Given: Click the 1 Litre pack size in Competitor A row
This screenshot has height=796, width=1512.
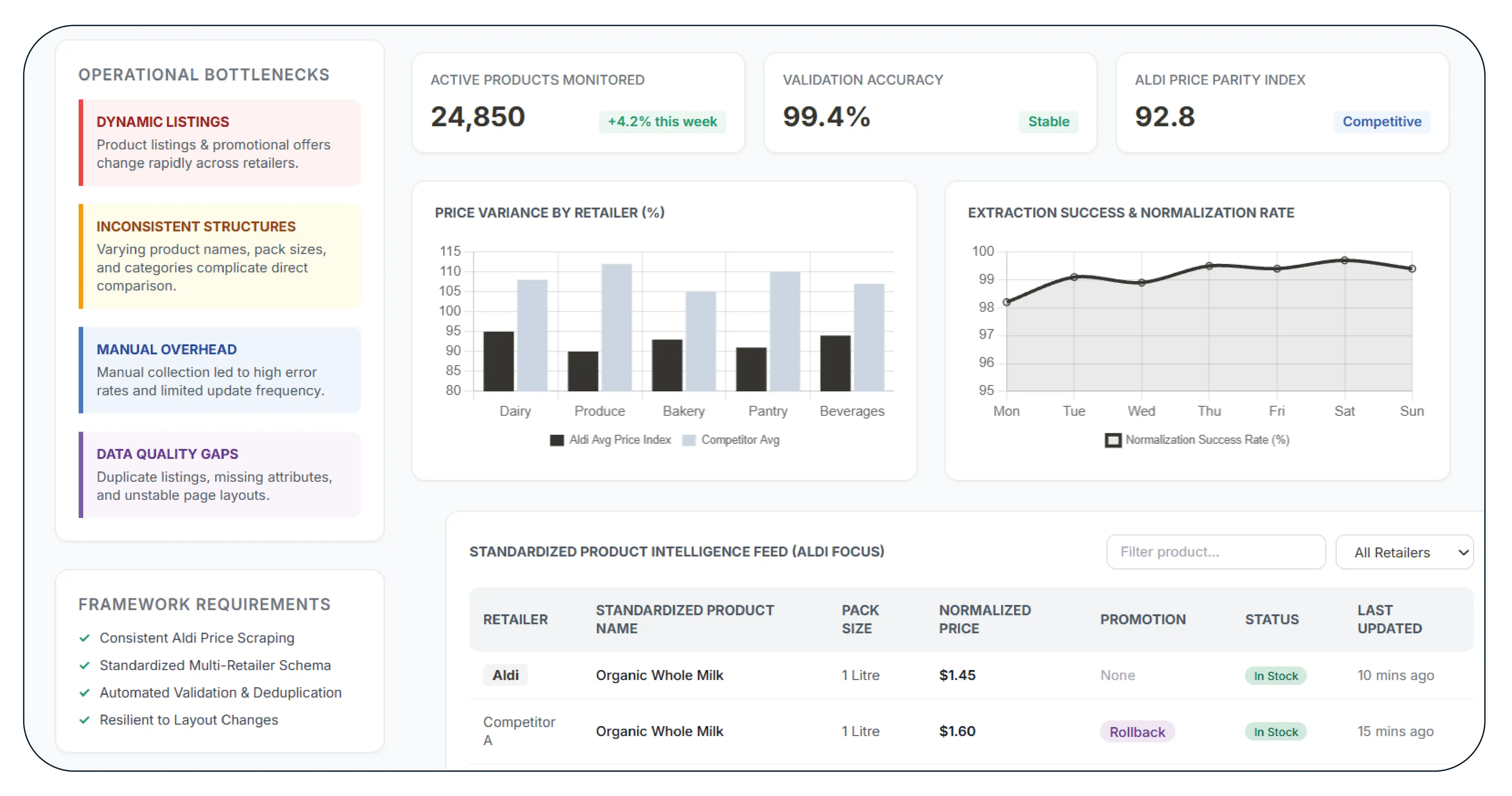Looking at the screenshot, I should [x=861, y=732].
